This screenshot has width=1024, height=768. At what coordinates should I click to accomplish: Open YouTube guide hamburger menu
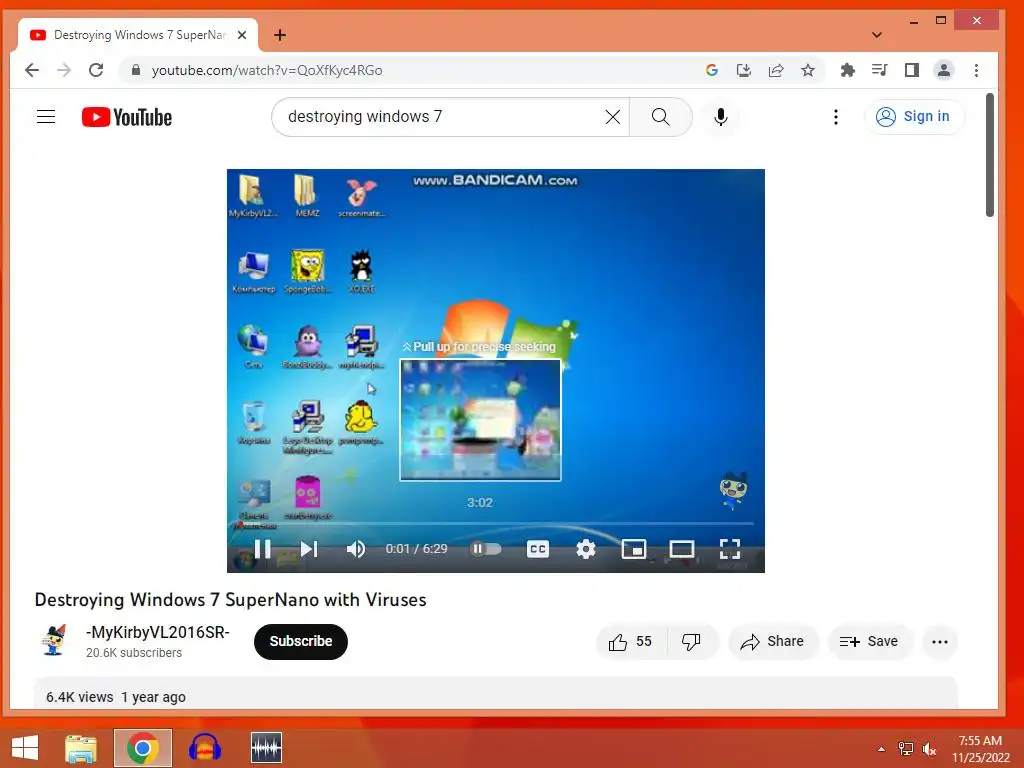pyautogui.click(x=46, y=117)
